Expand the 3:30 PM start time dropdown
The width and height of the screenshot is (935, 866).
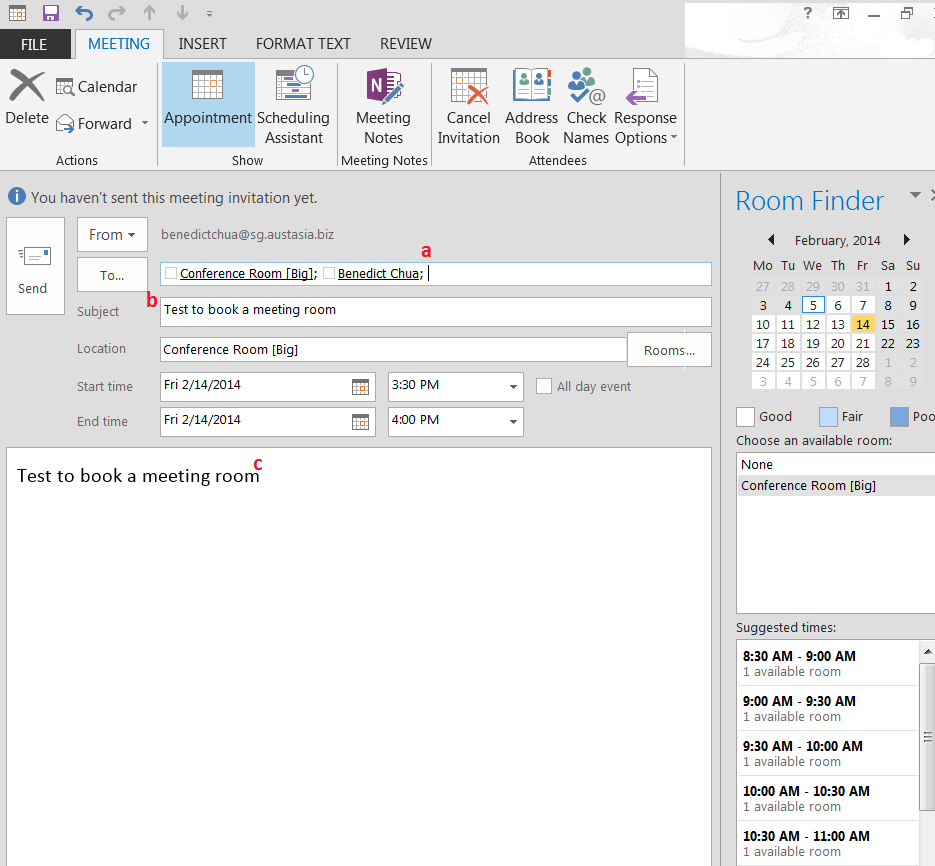click(513, 387)
